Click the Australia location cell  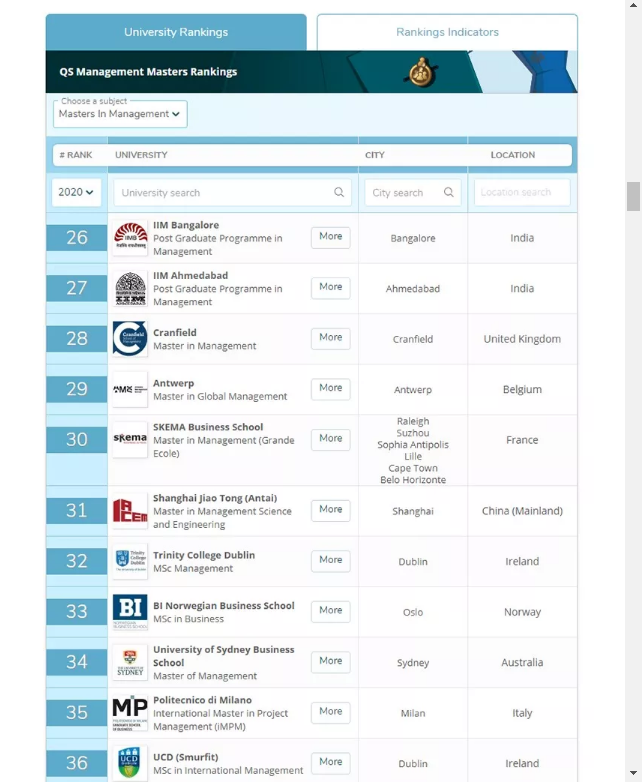[522, 662]
